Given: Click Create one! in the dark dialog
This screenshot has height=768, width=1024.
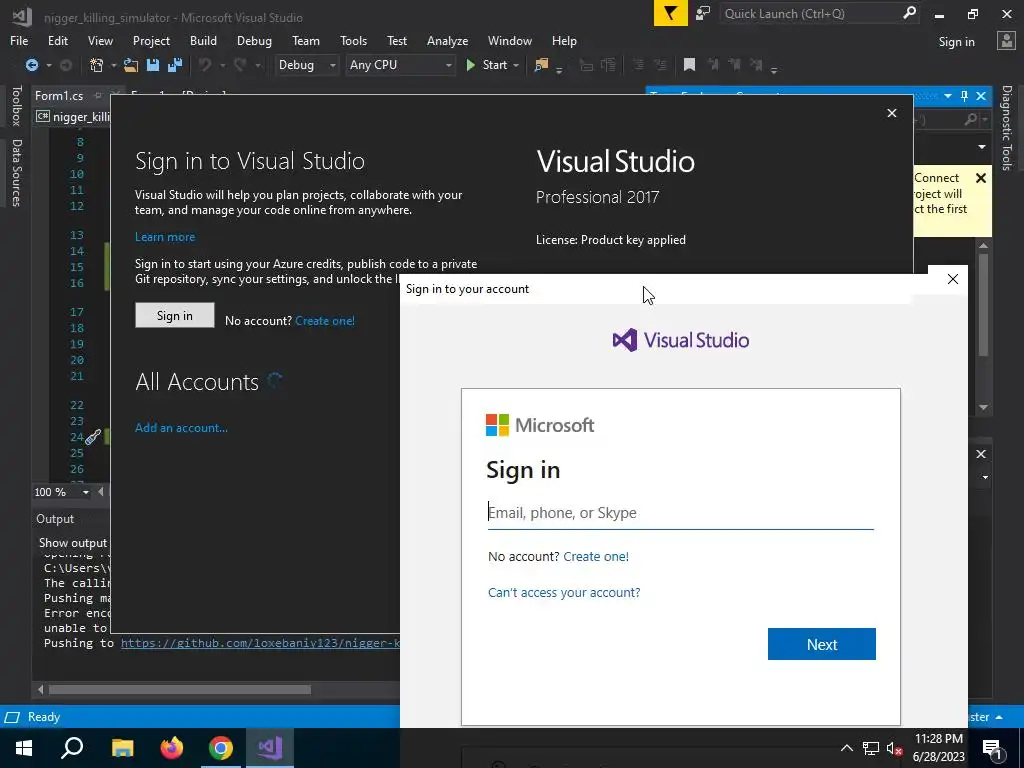Looking at the screenshot, I should click(325, 321).
